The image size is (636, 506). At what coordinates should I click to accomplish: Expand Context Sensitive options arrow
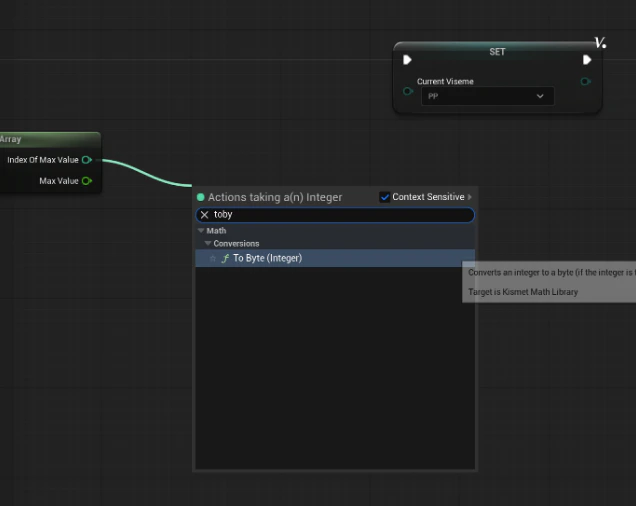pos(470,197)
